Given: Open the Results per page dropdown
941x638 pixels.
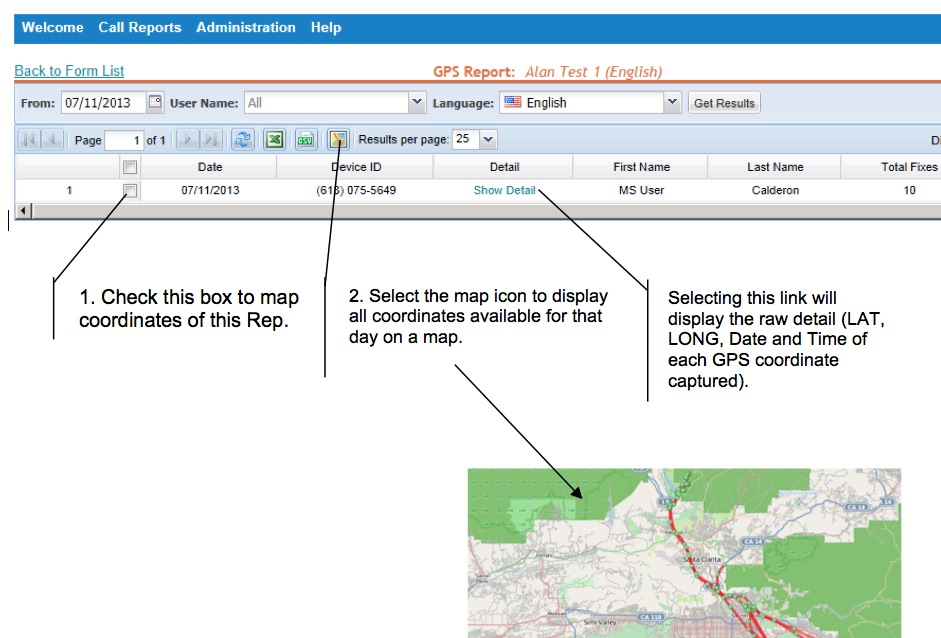Looking at the screenshot, I should 488,140.
